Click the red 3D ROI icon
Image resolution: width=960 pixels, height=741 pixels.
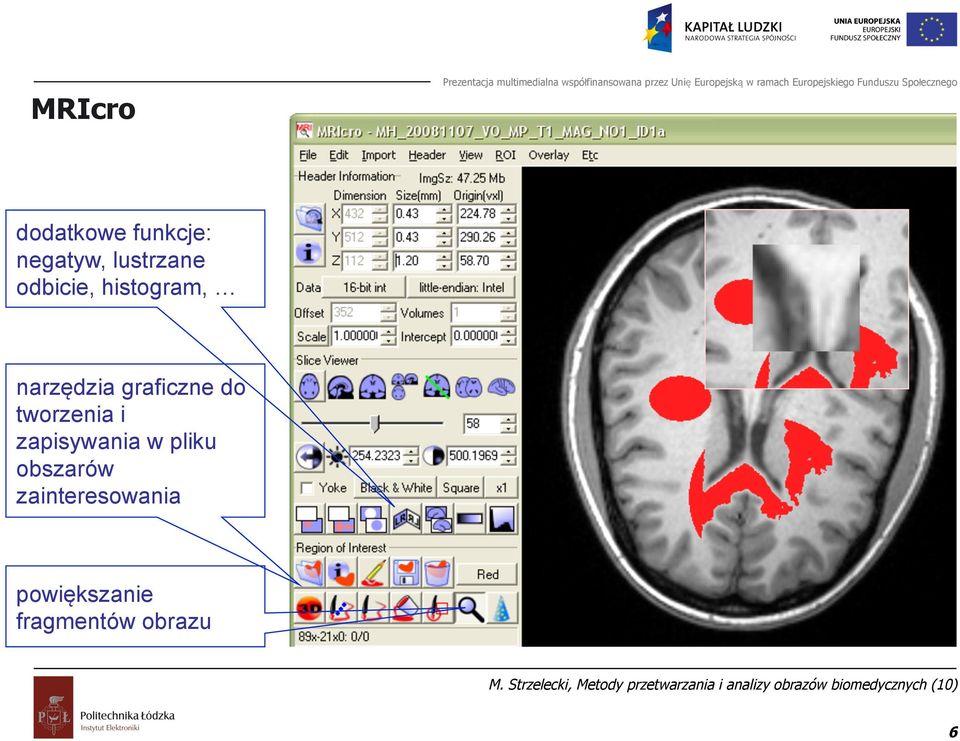[309, 608]
